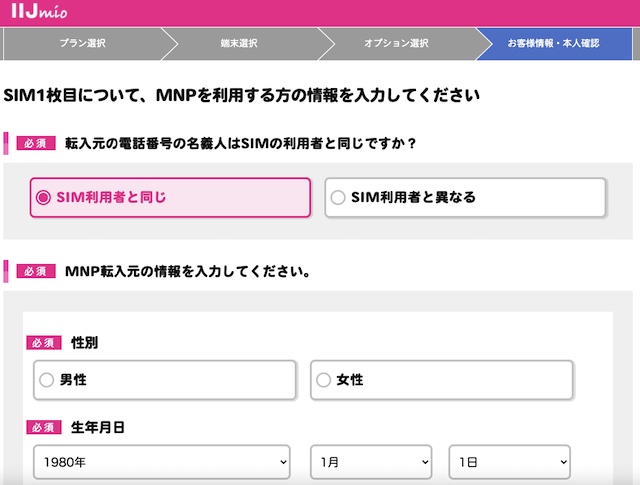
Task: Go to the オプション選択 step
Action: coord(396,44)
